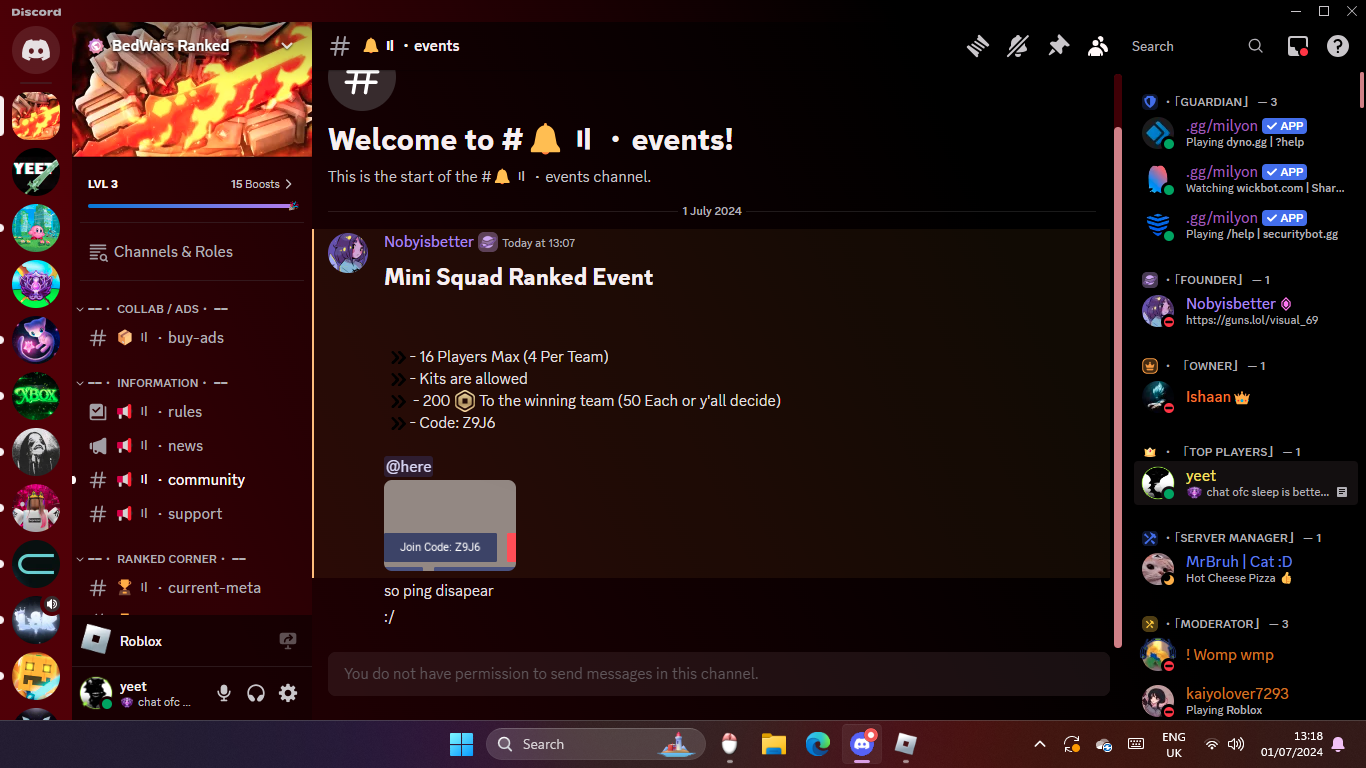Open Roblox from the taskbar

click(x=906, y=744)
